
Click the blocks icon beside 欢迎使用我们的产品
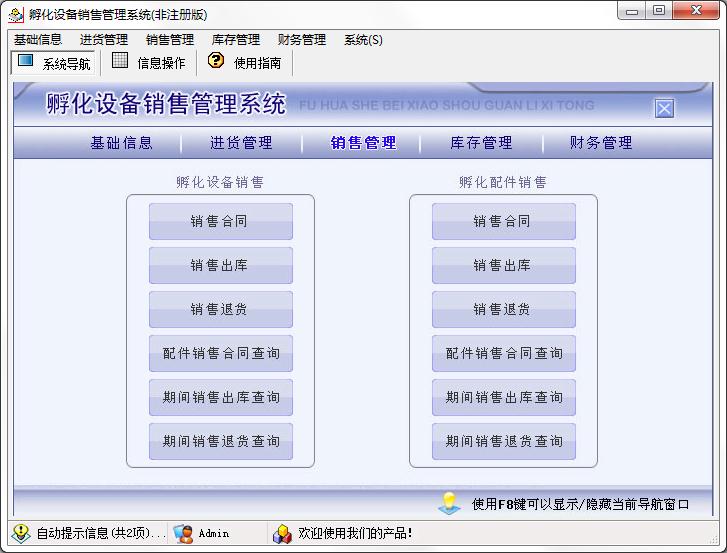(x=282, y=534)
